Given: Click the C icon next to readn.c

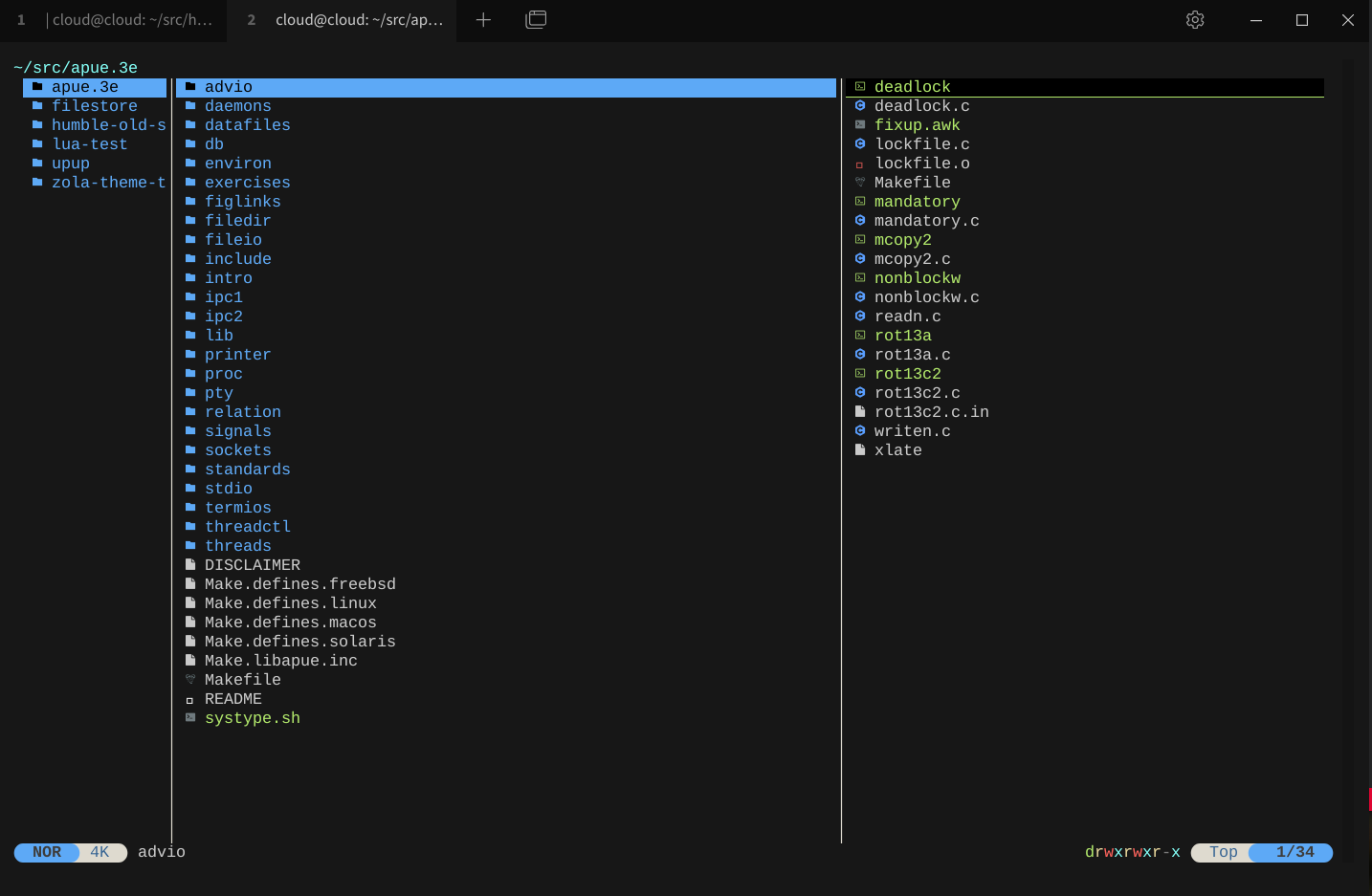Looking at the screenshot, I should 860,317.
